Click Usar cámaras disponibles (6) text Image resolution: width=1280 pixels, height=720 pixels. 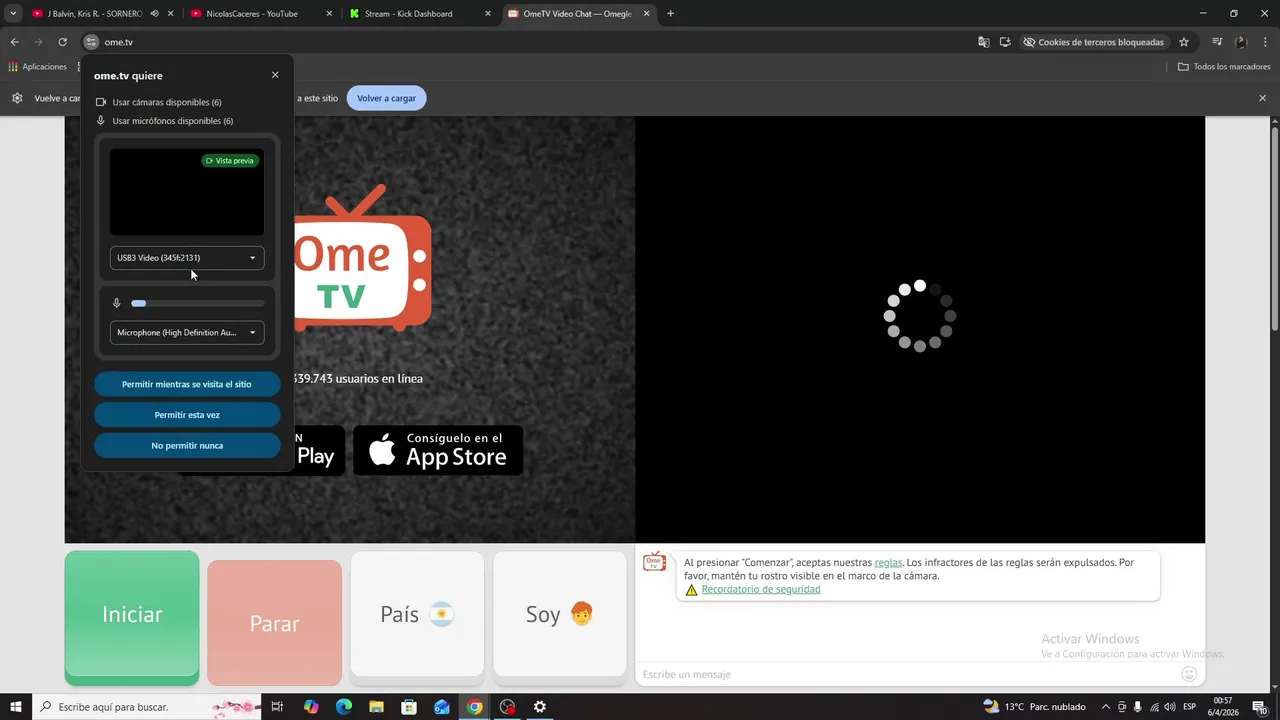tap(167, 102)
